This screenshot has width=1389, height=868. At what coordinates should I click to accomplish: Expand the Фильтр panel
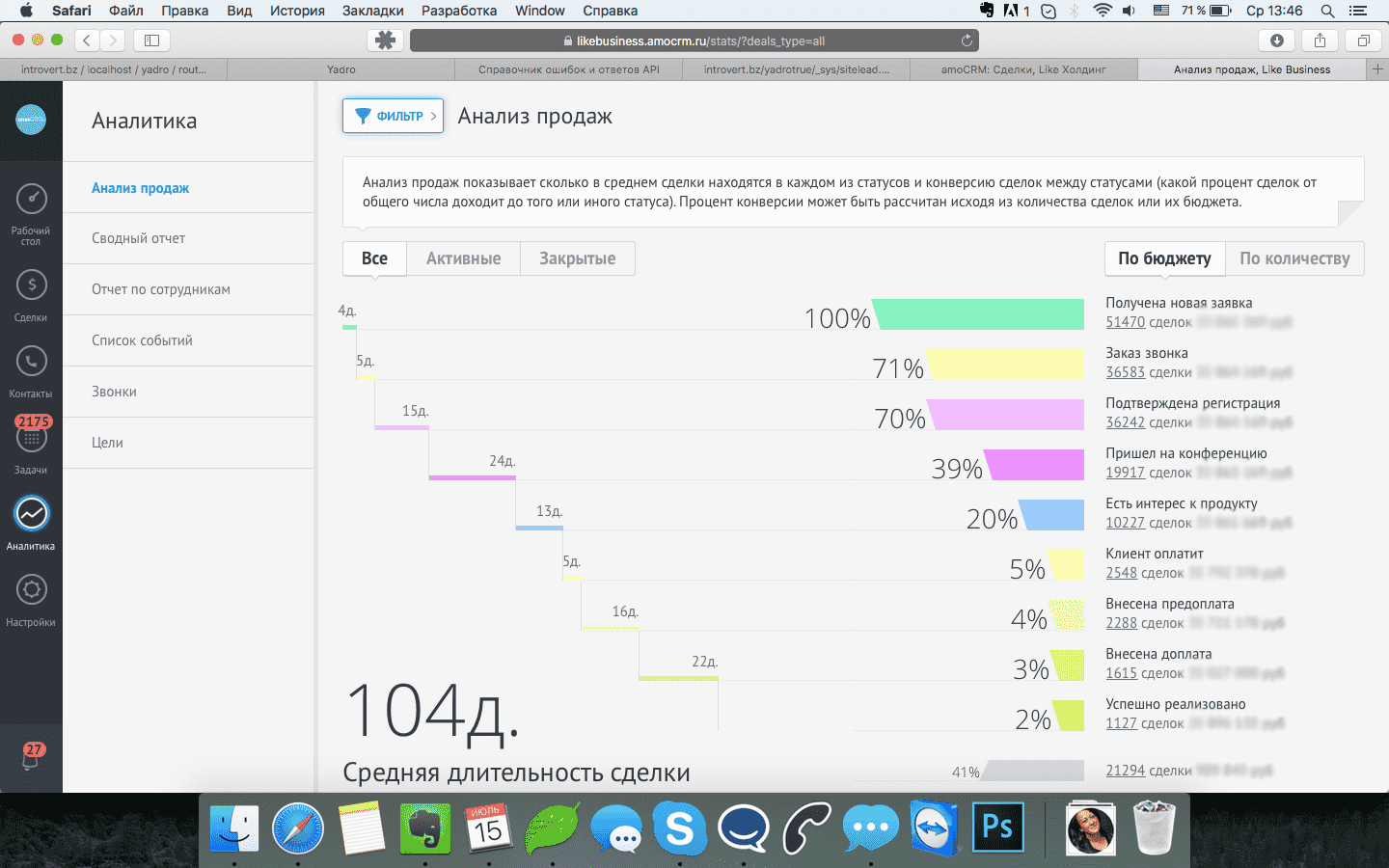click(x=394, y=116)
